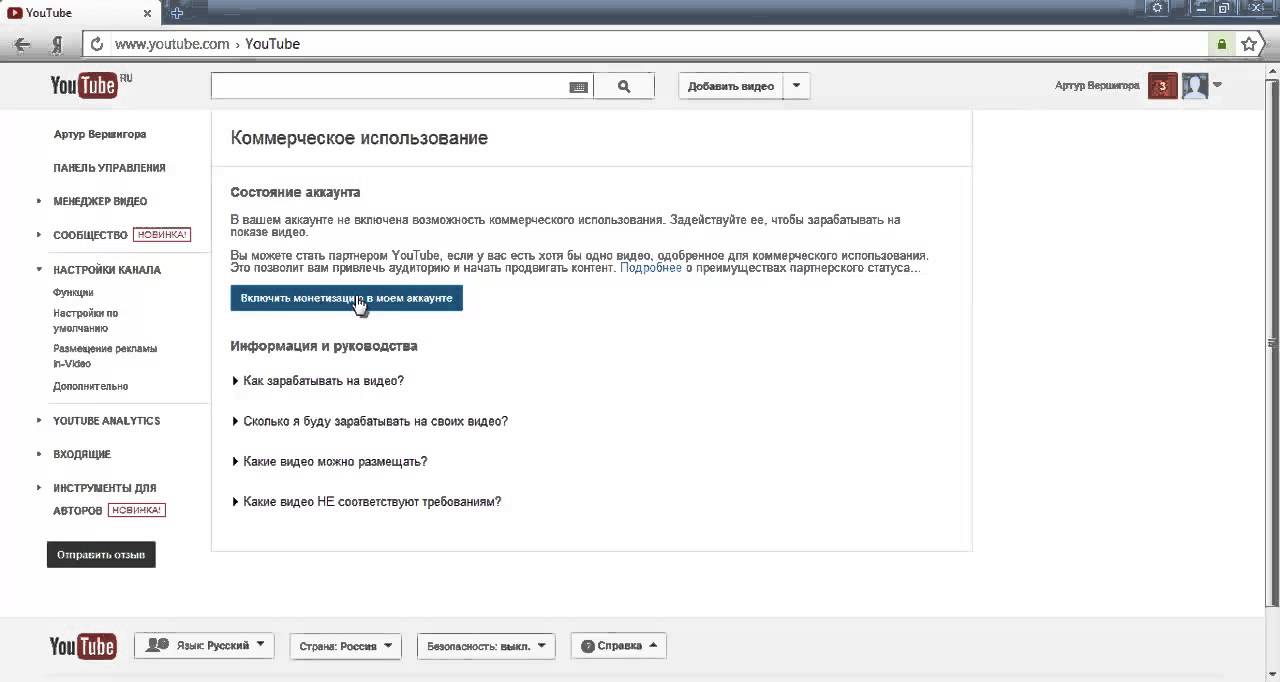Open 'Дополнительно' under channel settings
The image size is (1280, 682).
90,386
